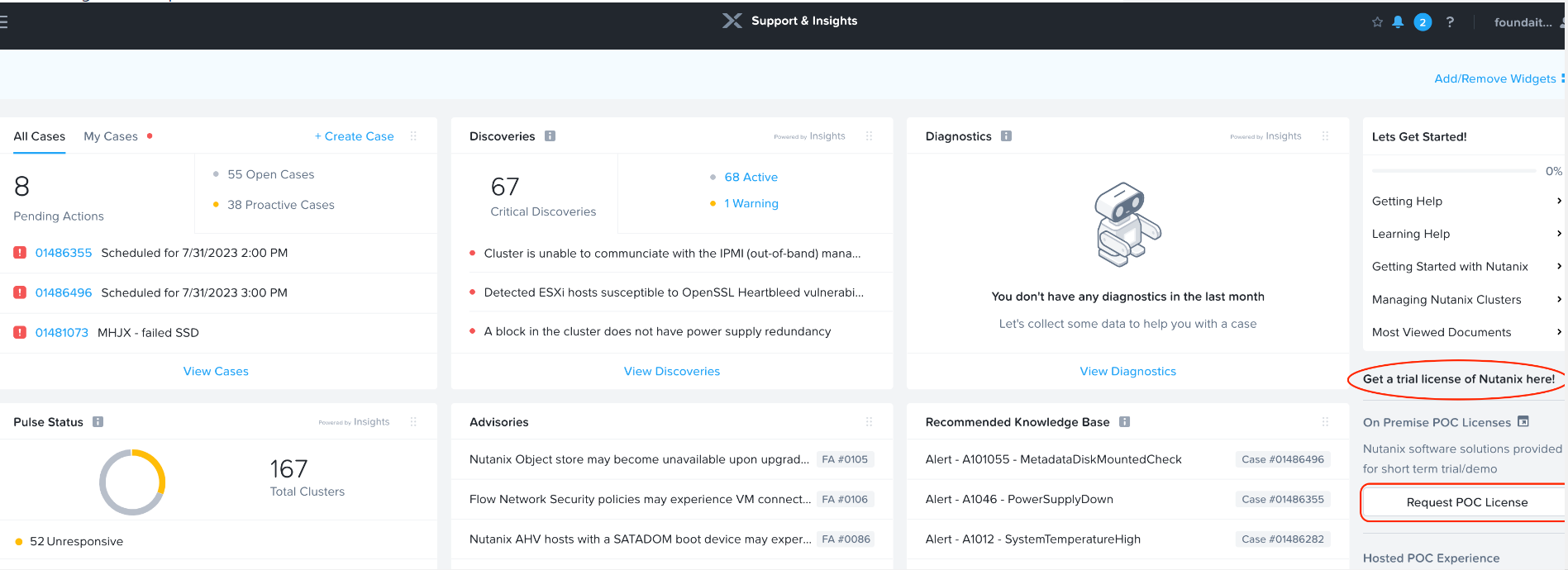Open OpenSSL Heartbleed discovery item
The image size is (1568, 570).
point(674,292)
